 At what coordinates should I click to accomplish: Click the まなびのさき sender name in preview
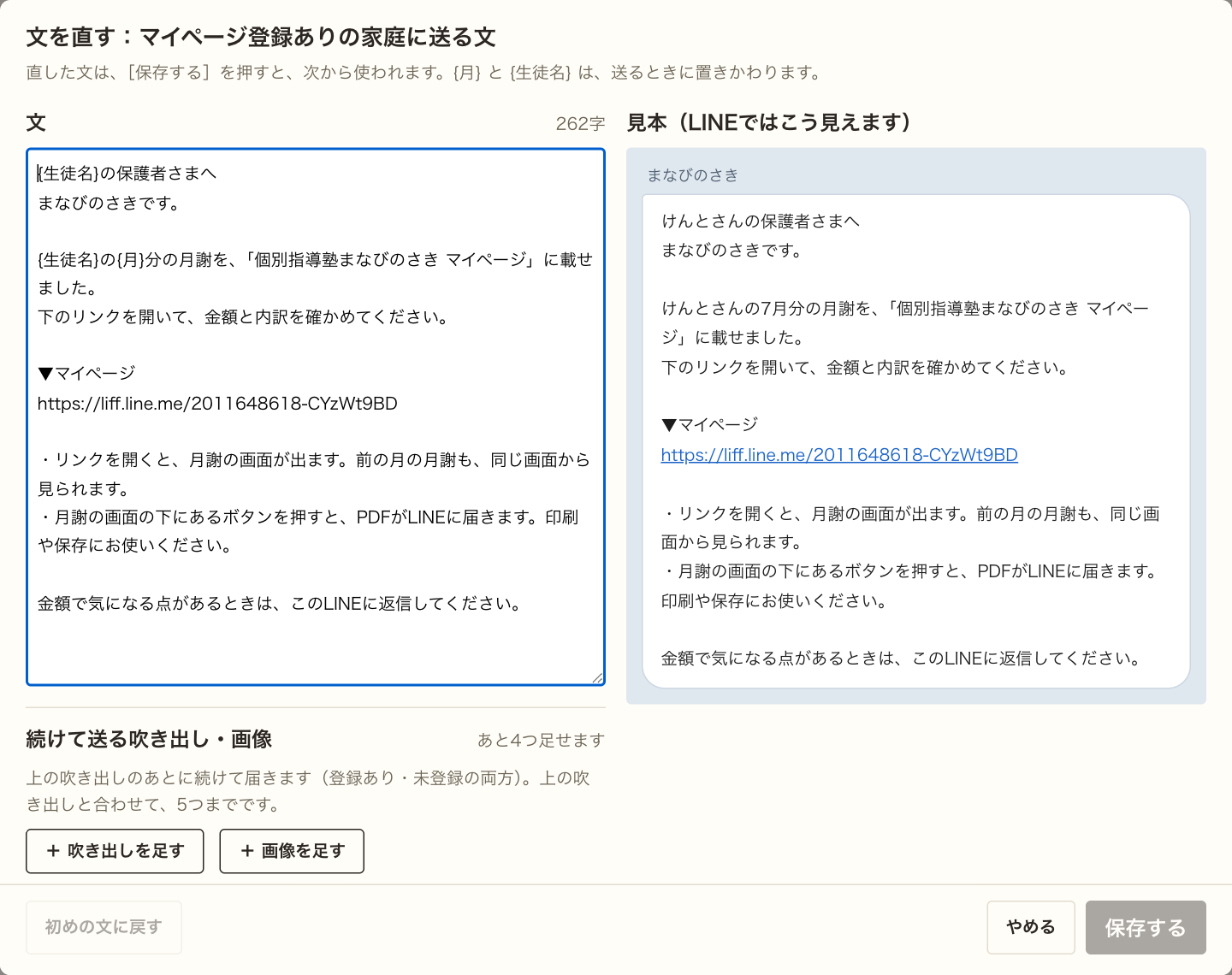692,175
